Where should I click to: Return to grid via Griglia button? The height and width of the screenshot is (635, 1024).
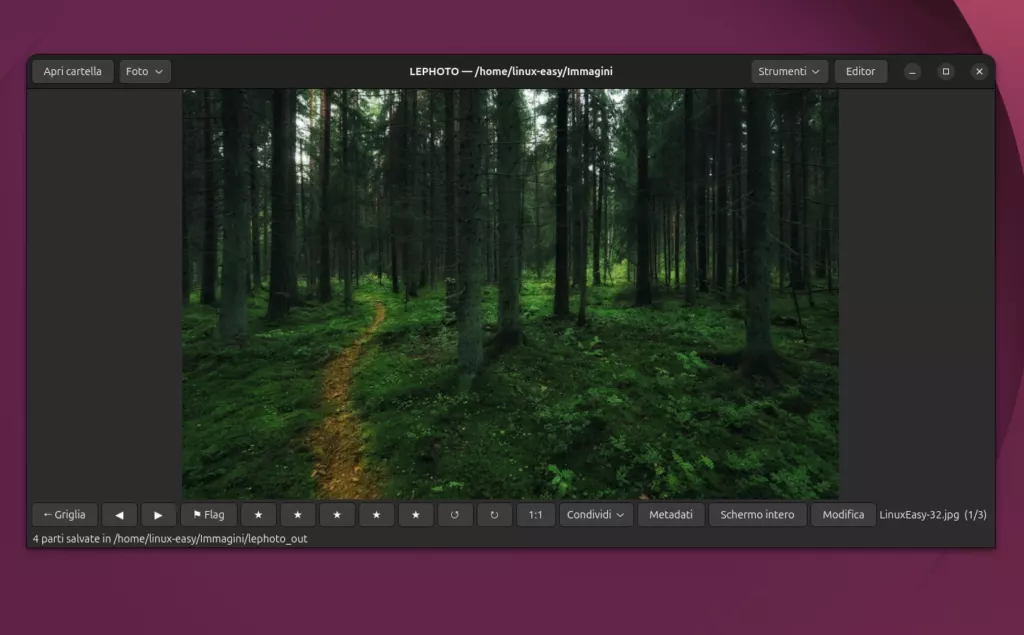click(x=65, y=515)
